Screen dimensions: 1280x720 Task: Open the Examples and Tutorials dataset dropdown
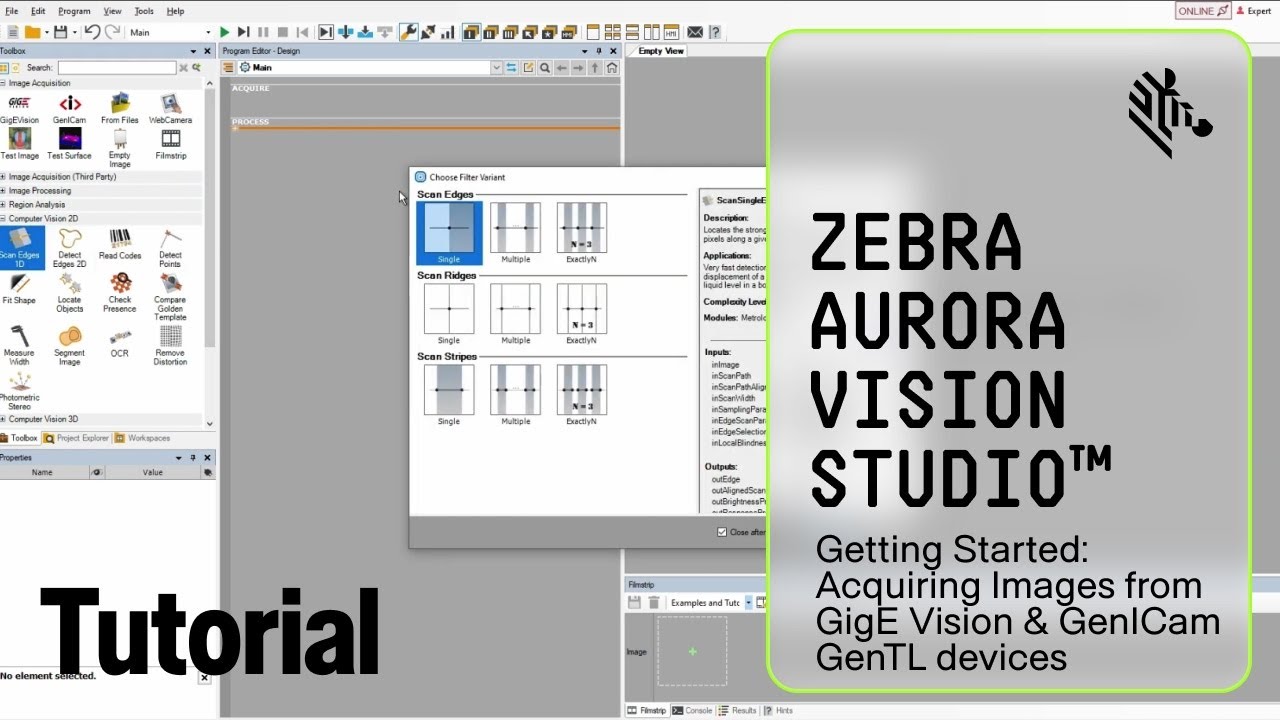pyautogui.click(x=749, y=603)
